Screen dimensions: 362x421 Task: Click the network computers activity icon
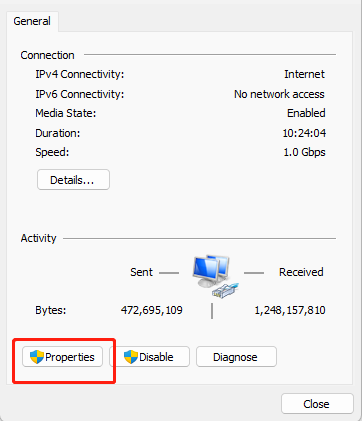(x=211, y=271)
